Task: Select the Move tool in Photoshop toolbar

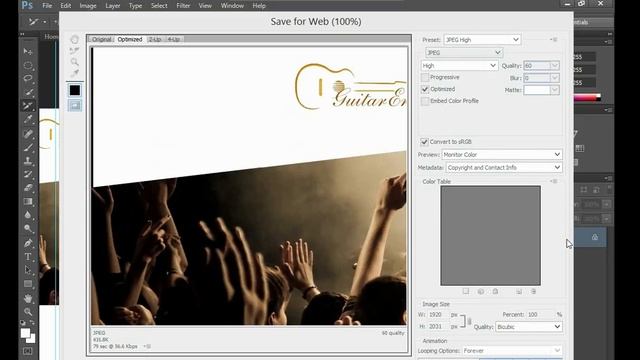Action: 28,51
